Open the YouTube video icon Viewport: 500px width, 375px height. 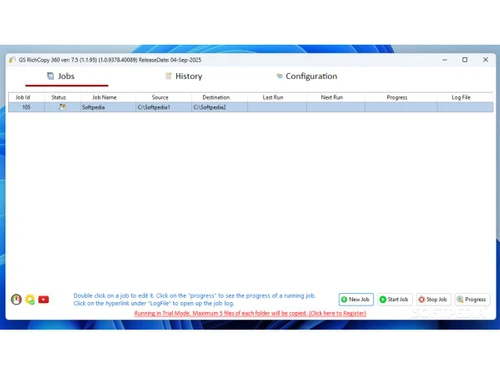point(44,299)
